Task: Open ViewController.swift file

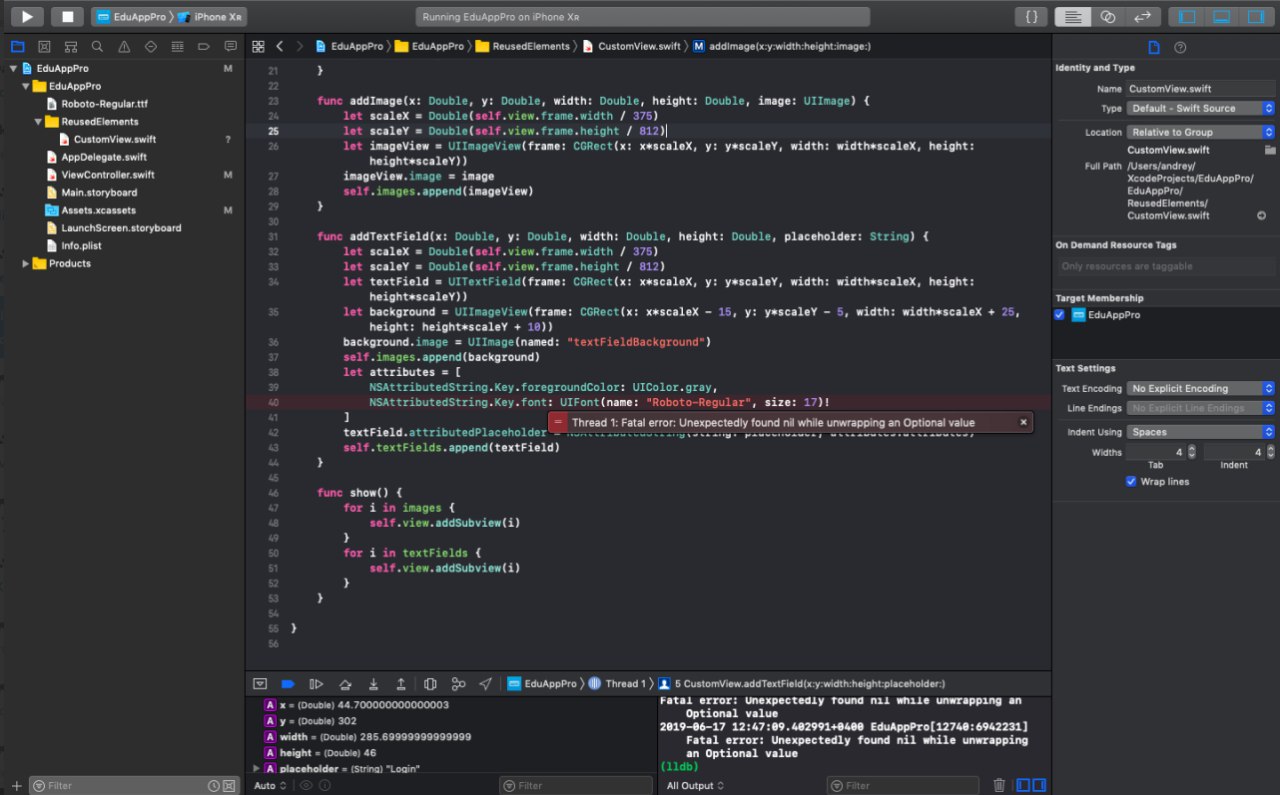Action: point(108,174)
